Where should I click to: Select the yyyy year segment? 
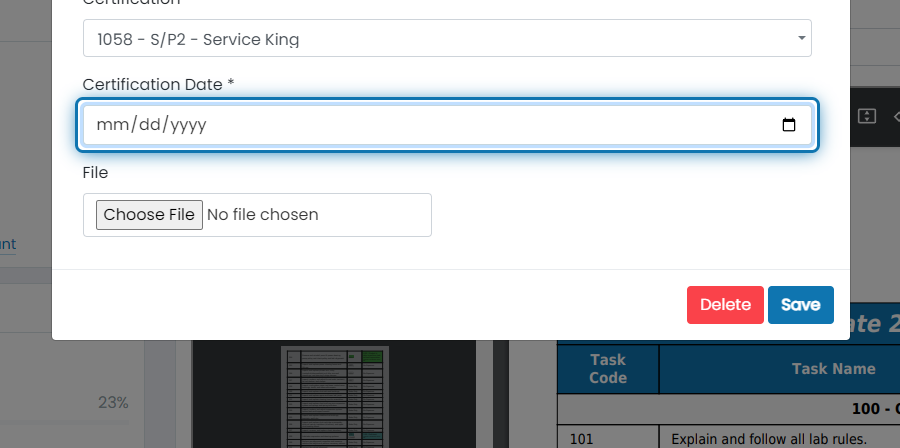(188, 124)
